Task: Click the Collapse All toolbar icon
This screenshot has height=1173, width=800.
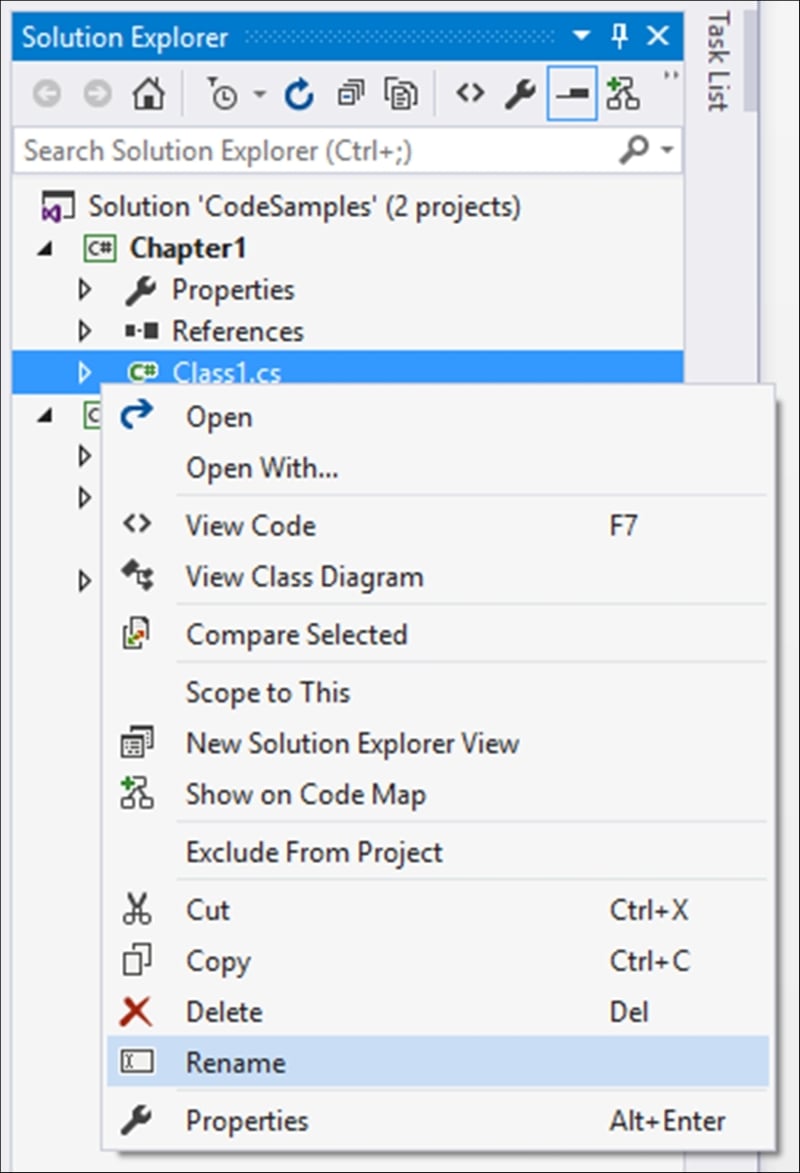Action: tap(351, 95)
